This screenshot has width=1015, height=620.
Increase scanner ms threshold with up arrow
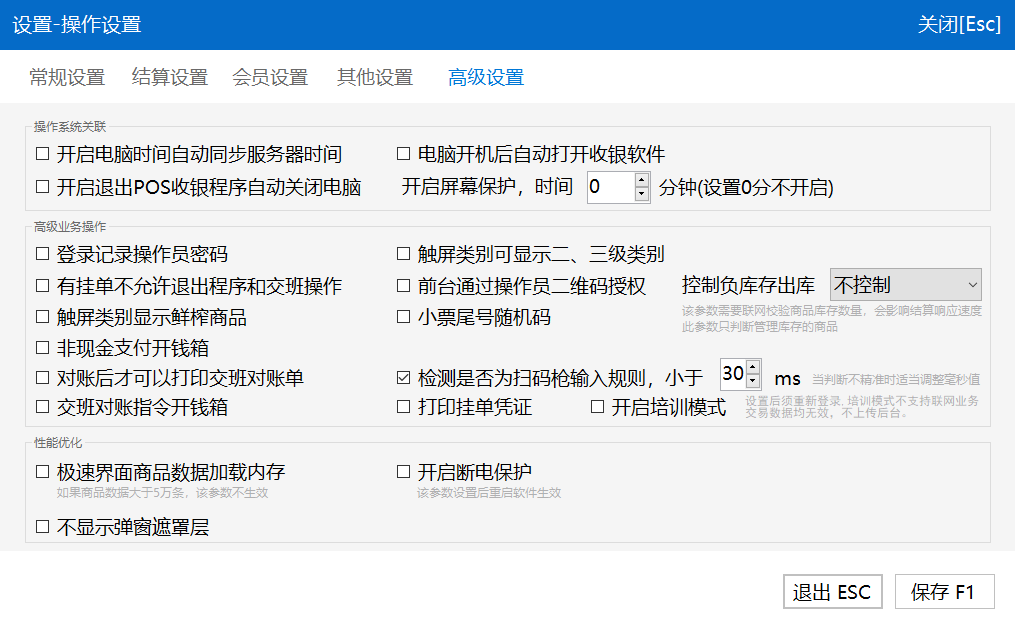(x=753, y=367)
